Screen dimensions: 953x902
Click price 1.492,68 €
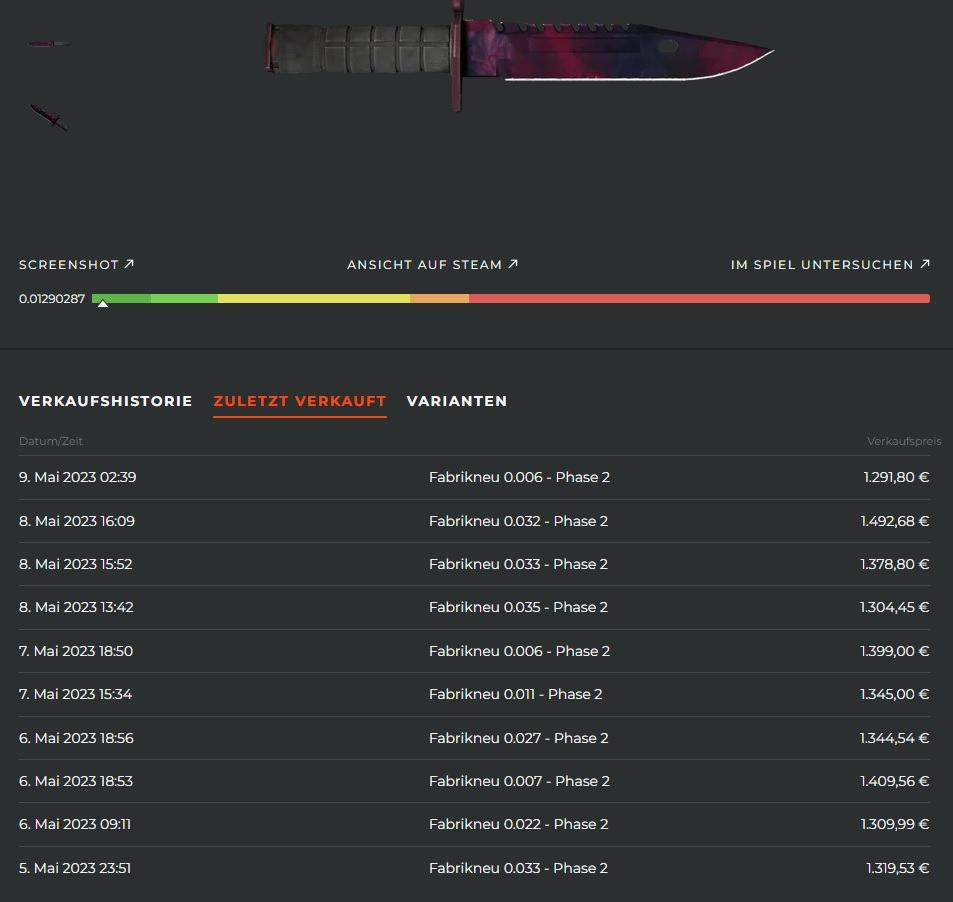click(895, 521)
